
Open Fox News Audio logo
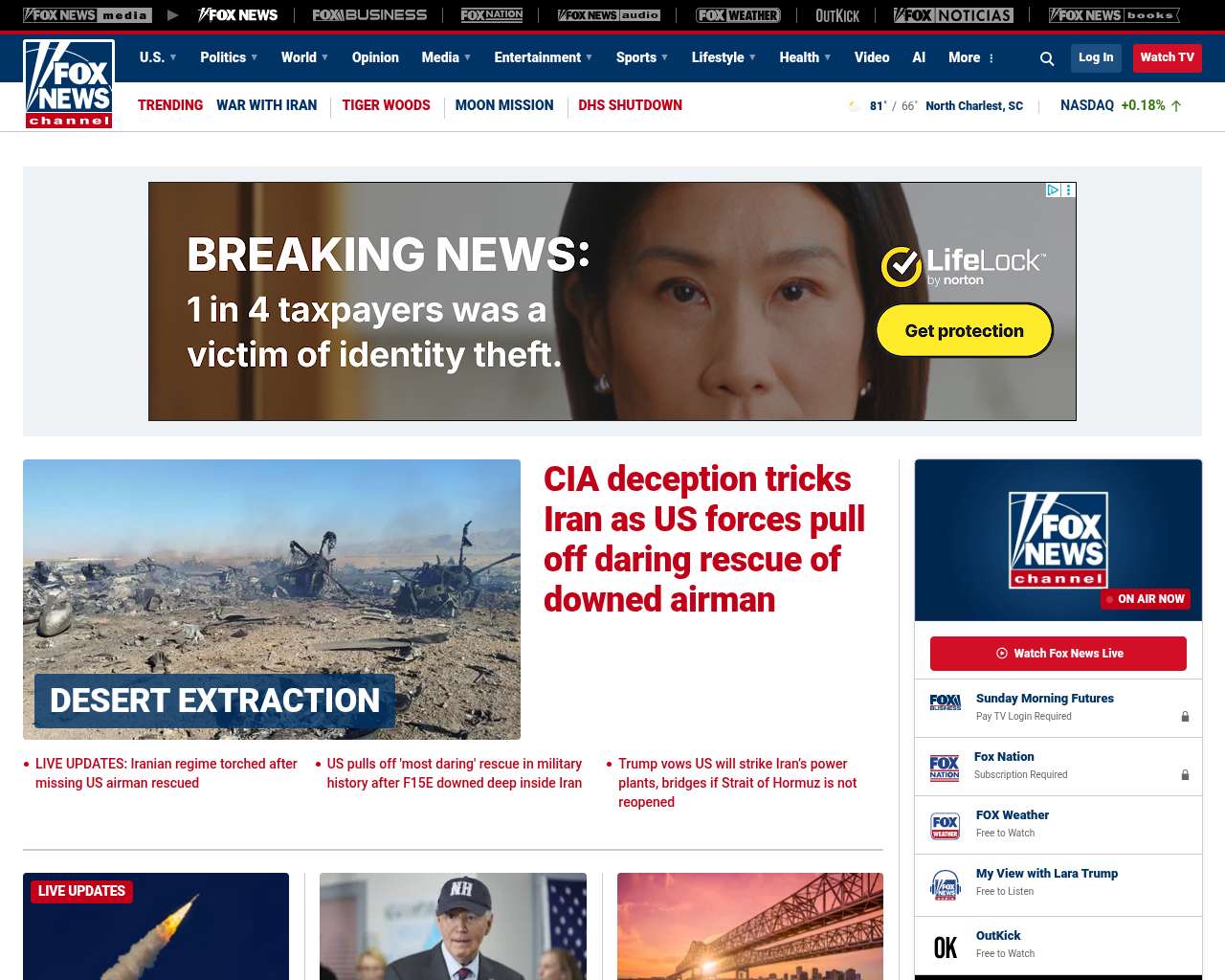point(609,15)
